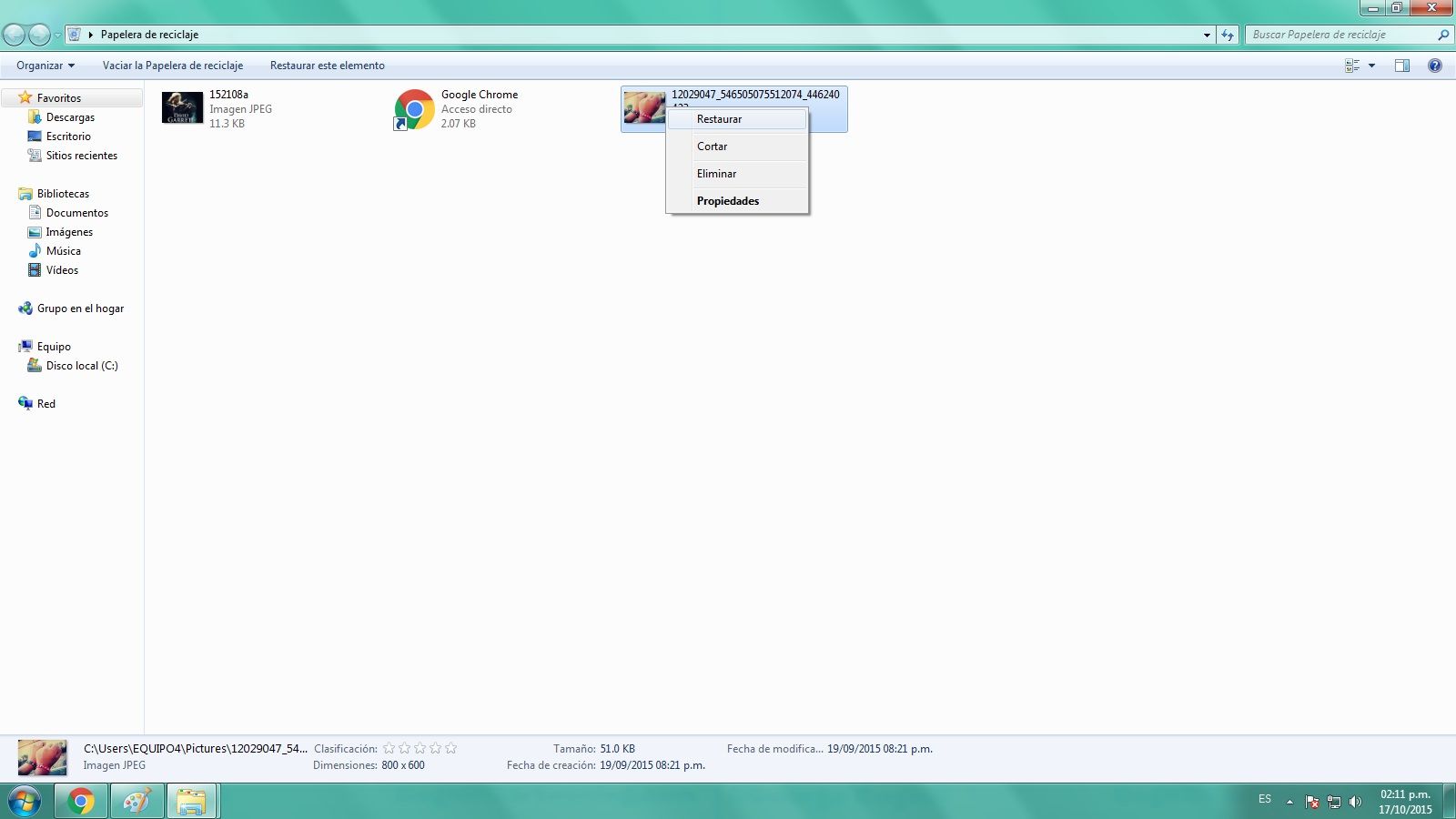Select the 152108a image thumbnail

point(182,108)
